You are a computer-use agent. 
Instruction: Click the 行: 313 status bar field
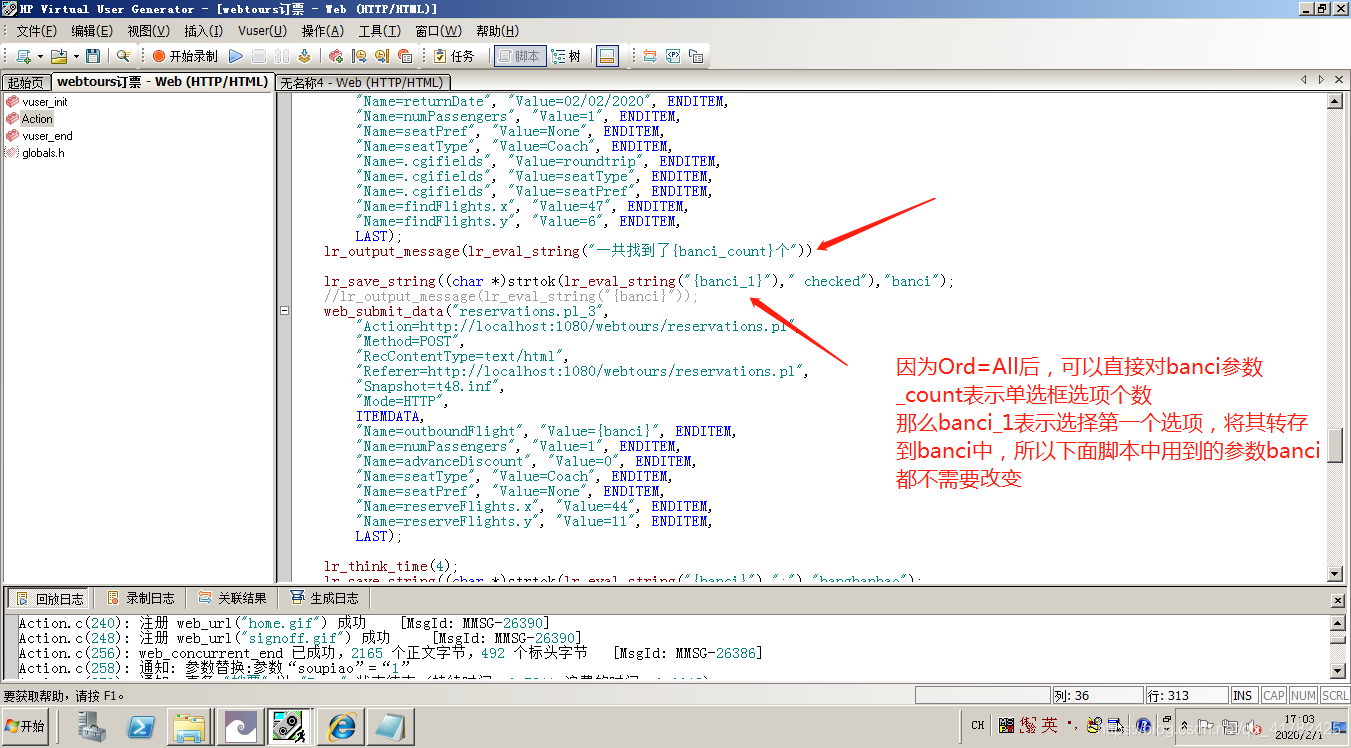(x=1186, y=695)
